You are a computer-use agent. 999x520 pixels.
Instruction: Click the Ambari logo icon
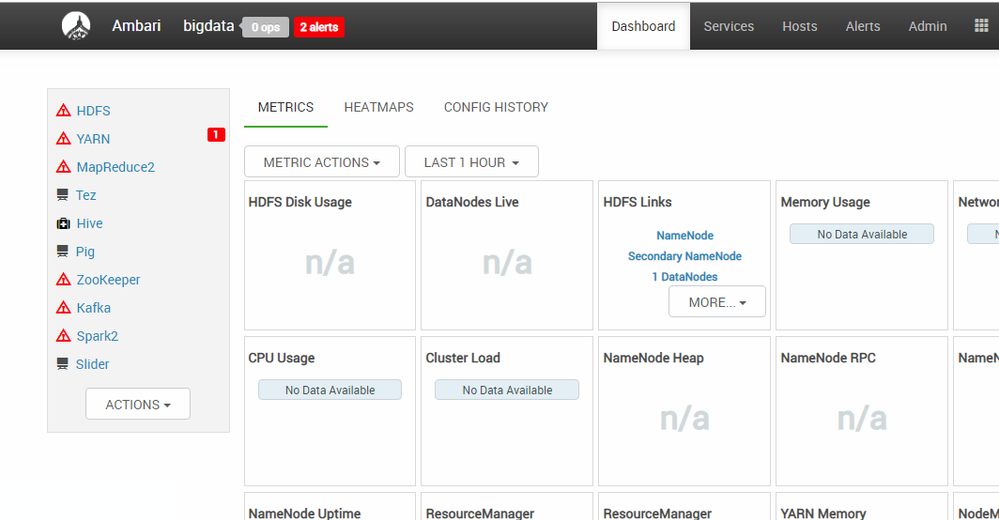(x=76, y=26)
